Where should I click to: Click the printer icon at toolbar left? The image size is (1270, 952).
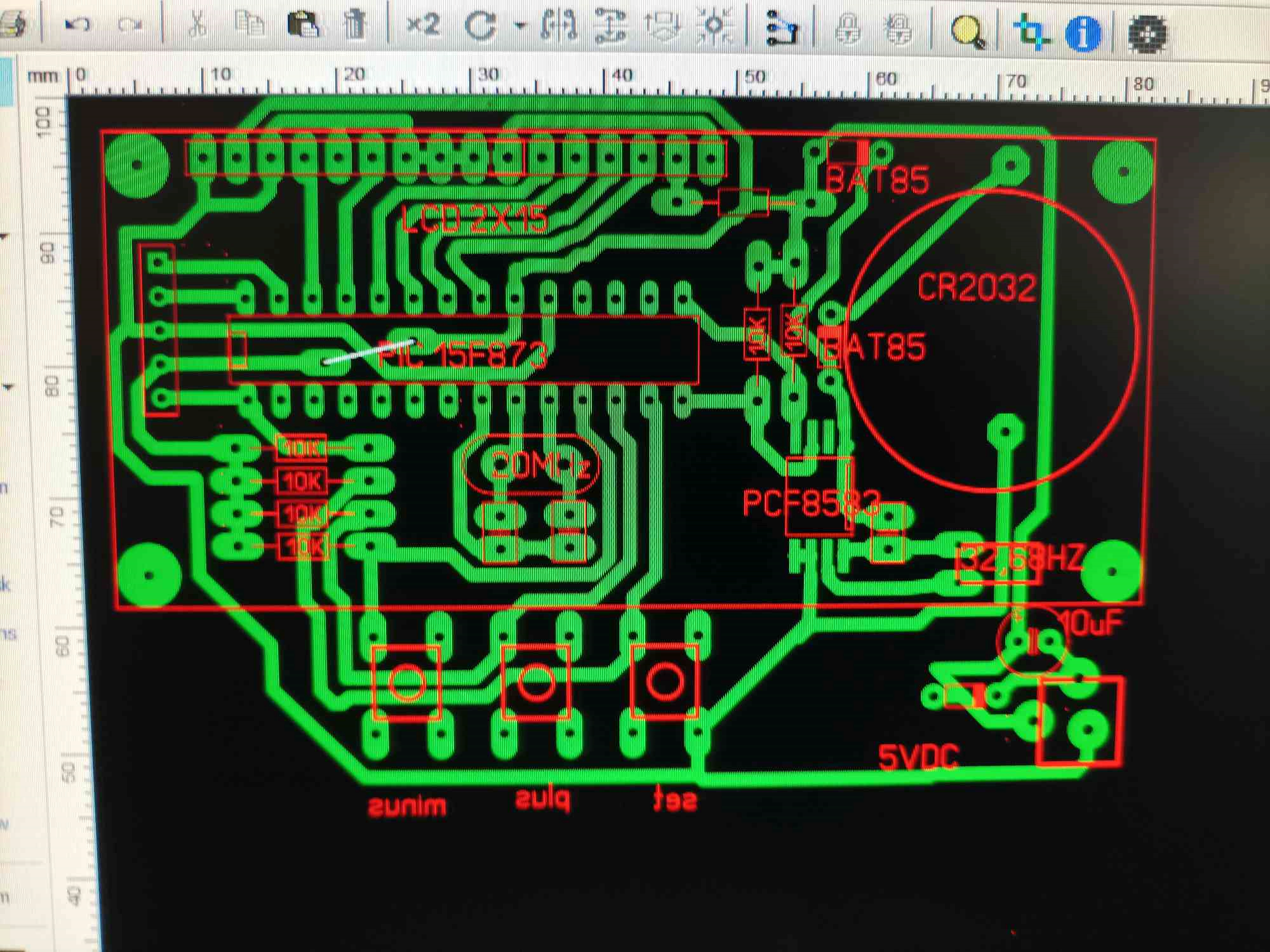(x=11, y=25)
